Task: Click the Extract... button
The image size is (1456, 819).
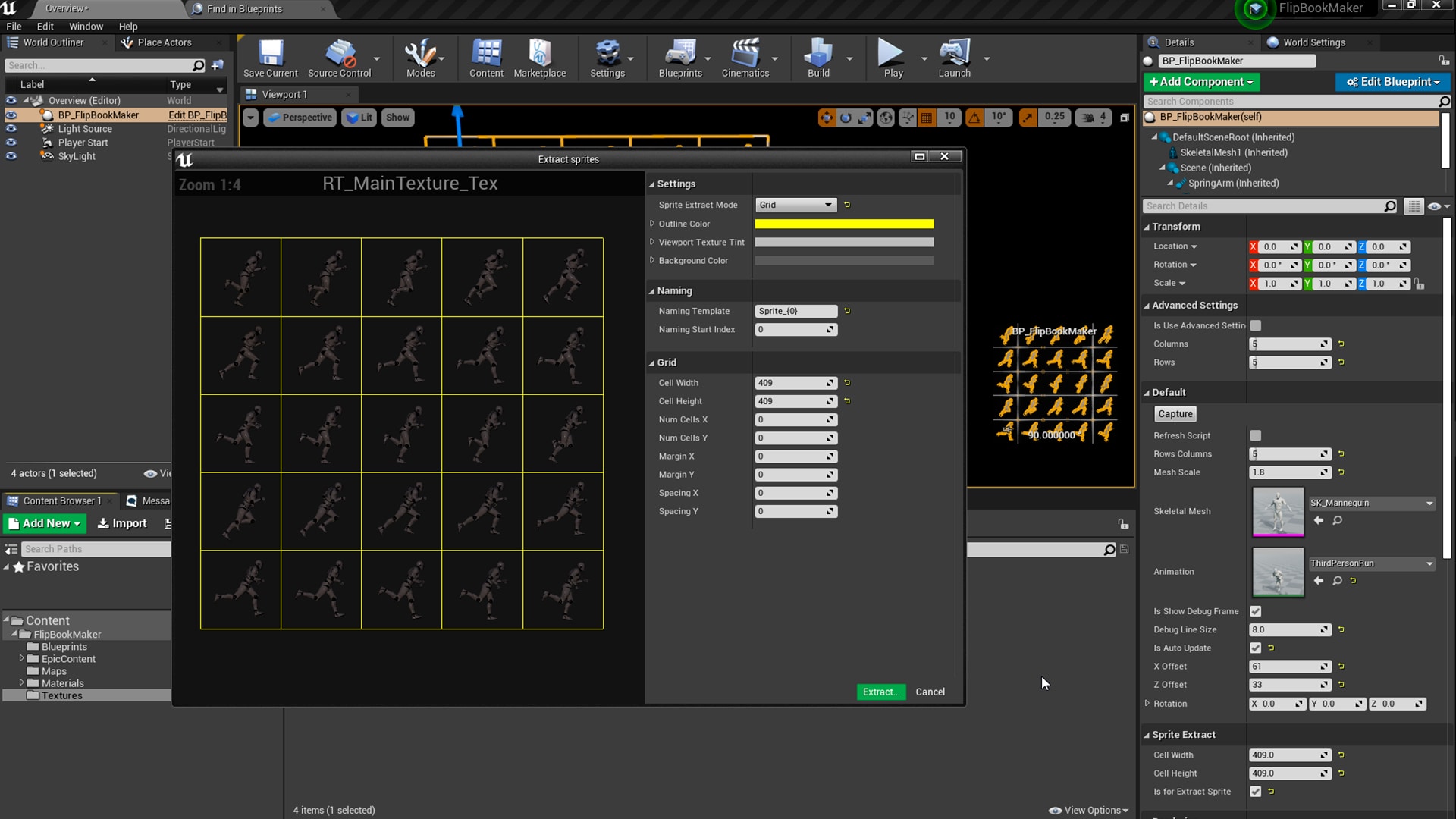Action: [880, 692]
